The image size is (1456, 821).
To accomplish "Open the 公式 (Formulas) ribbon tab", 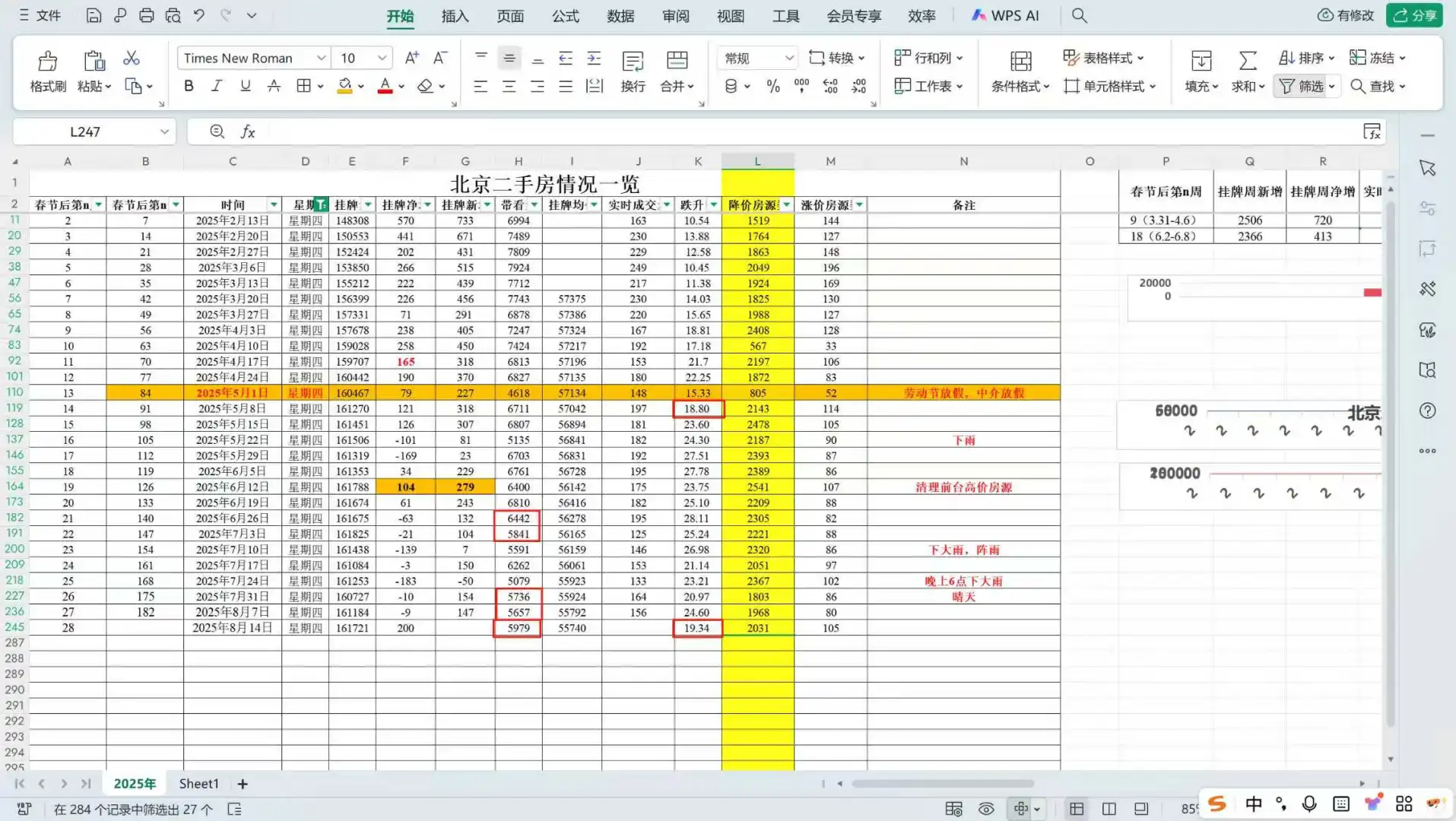I will click(x=565, y=16).
